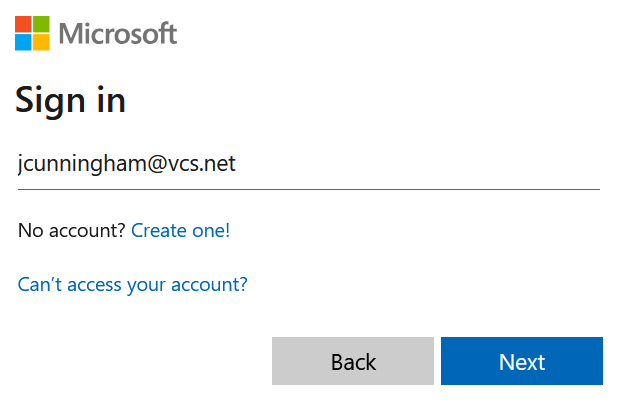Open the "Create one!" link
The height and width of the screenshot is (403, 625).
pos(180,231)
